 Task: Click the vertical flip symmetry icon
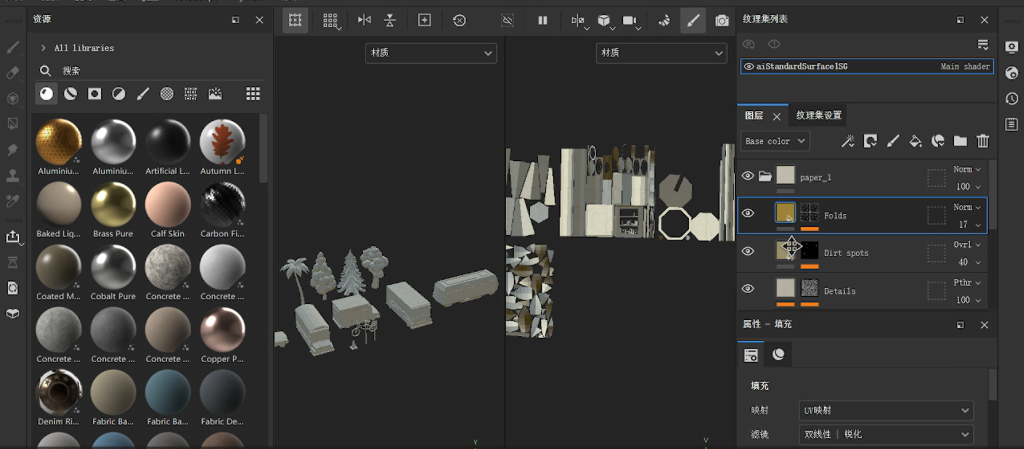coord(390,20)
